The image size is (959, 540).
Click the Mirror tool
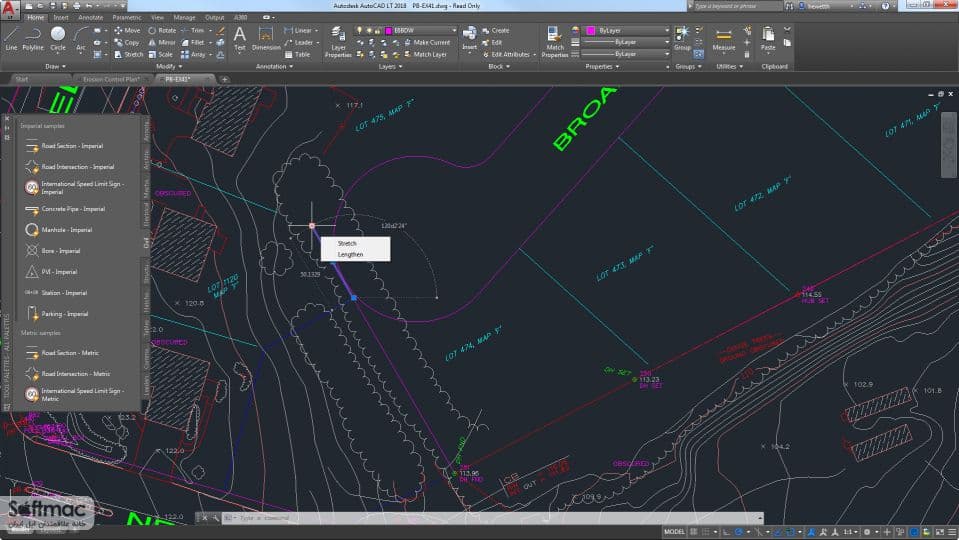[162, 42]
